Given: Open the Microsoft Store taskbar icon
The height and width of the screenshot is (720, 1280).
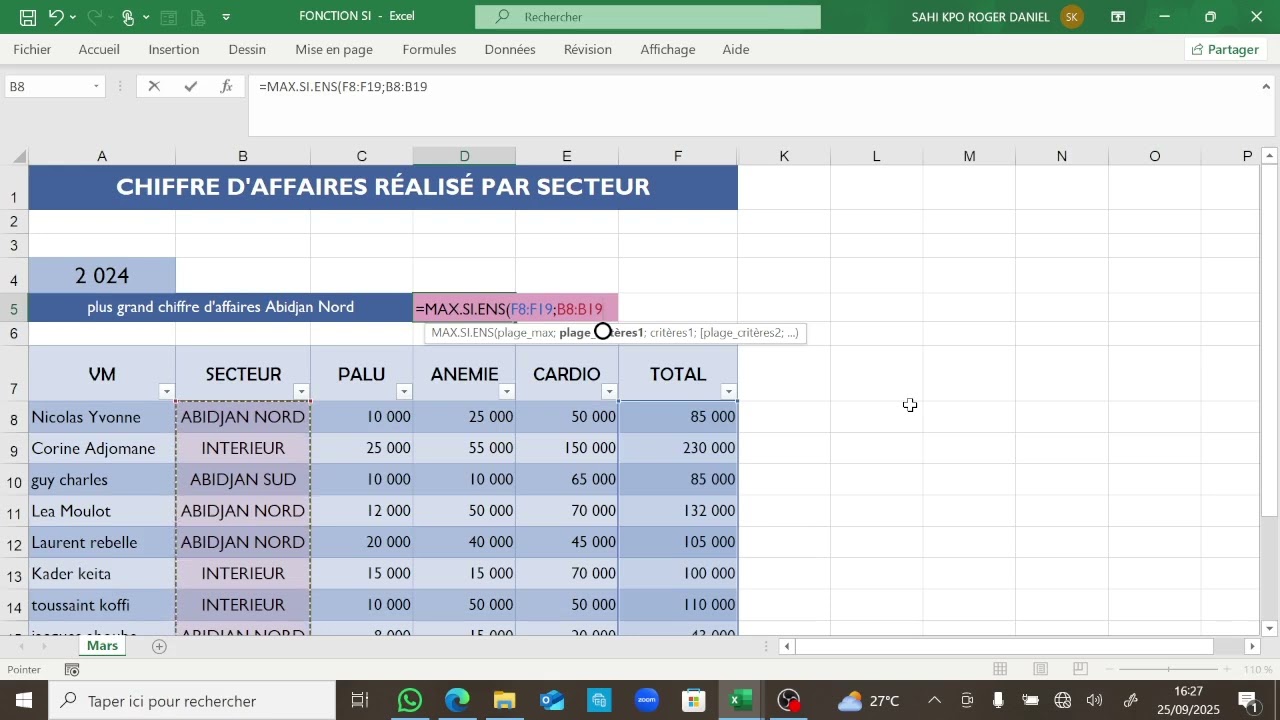Looking at the screenshot, I should click(x=693, y=701).
